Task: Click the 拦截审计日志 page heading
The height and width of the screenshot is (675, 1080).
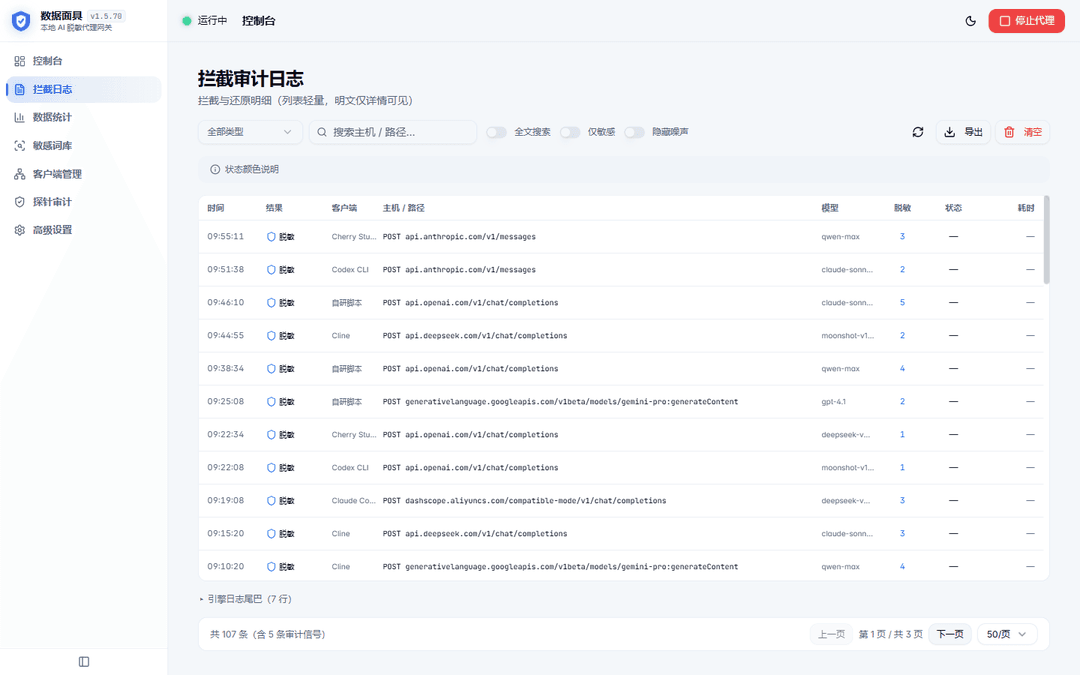Action: [x=251, y=79]
